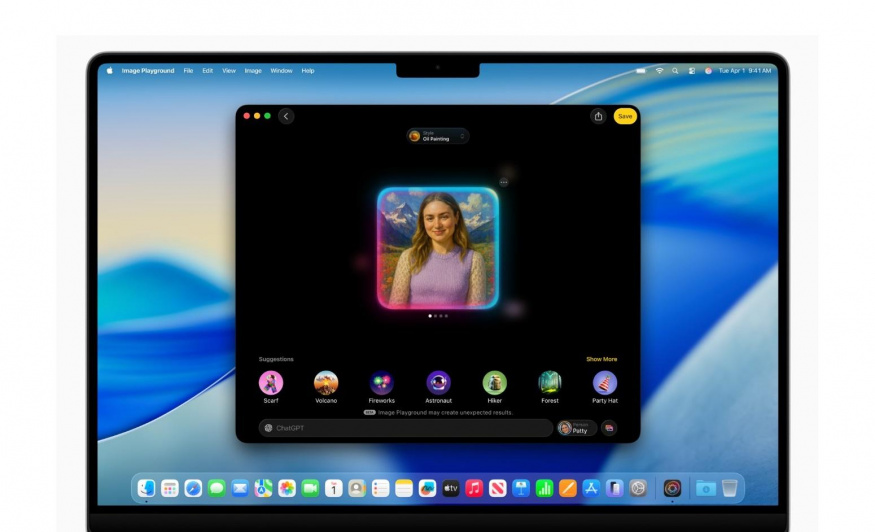
Task: Open Image Playground icon in the Dock
Action: [672, 488]
